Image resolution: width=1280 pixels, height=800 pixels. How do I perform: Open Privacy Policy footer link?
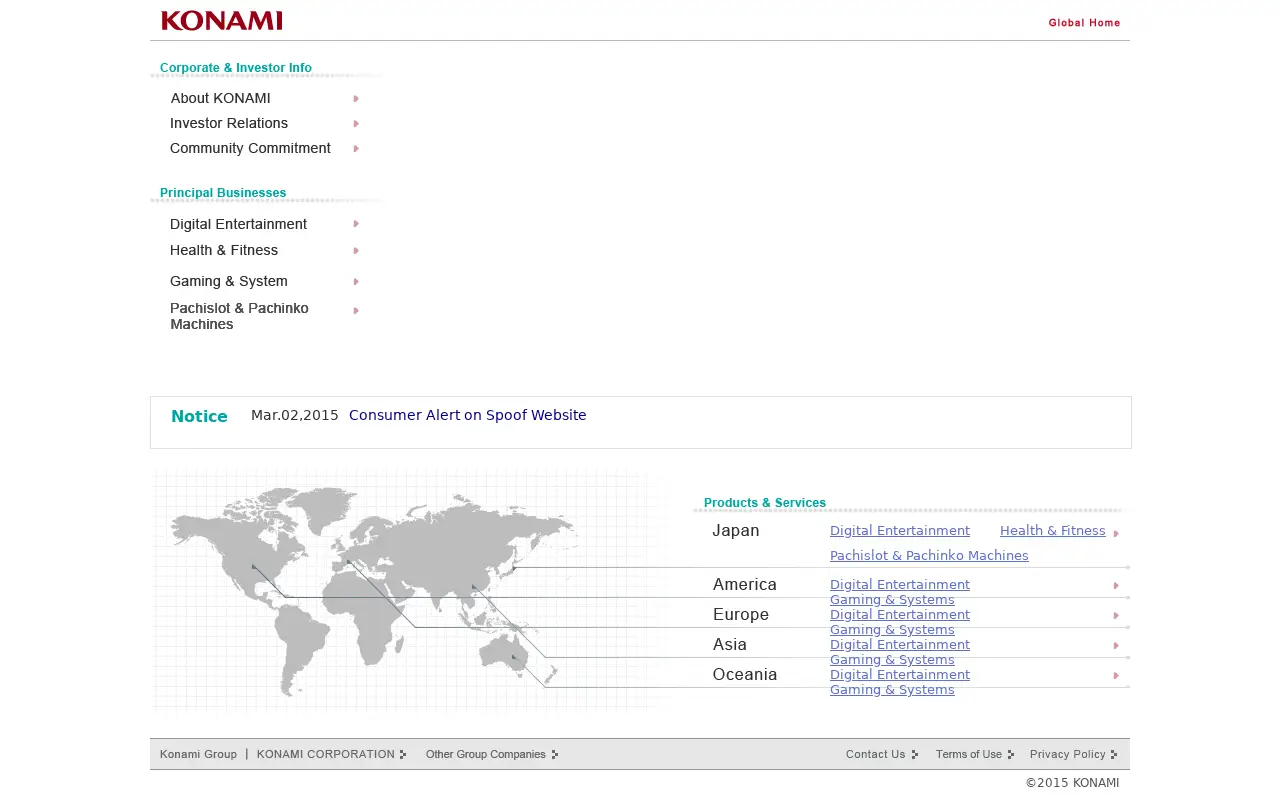pyautogui.click(x=1068, y=754)
